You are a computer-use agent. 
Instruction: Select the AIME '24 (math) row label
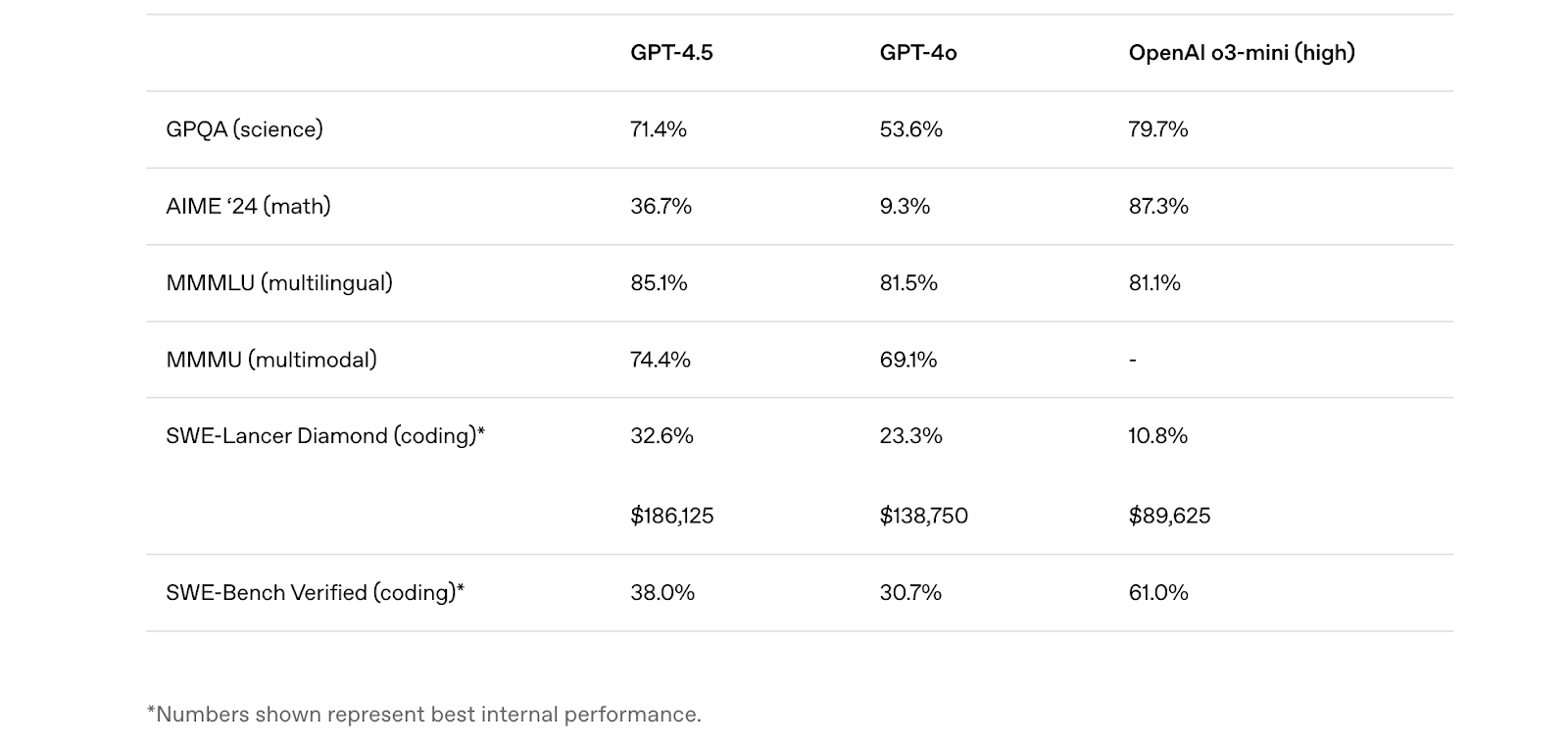[x=248, y=206]
